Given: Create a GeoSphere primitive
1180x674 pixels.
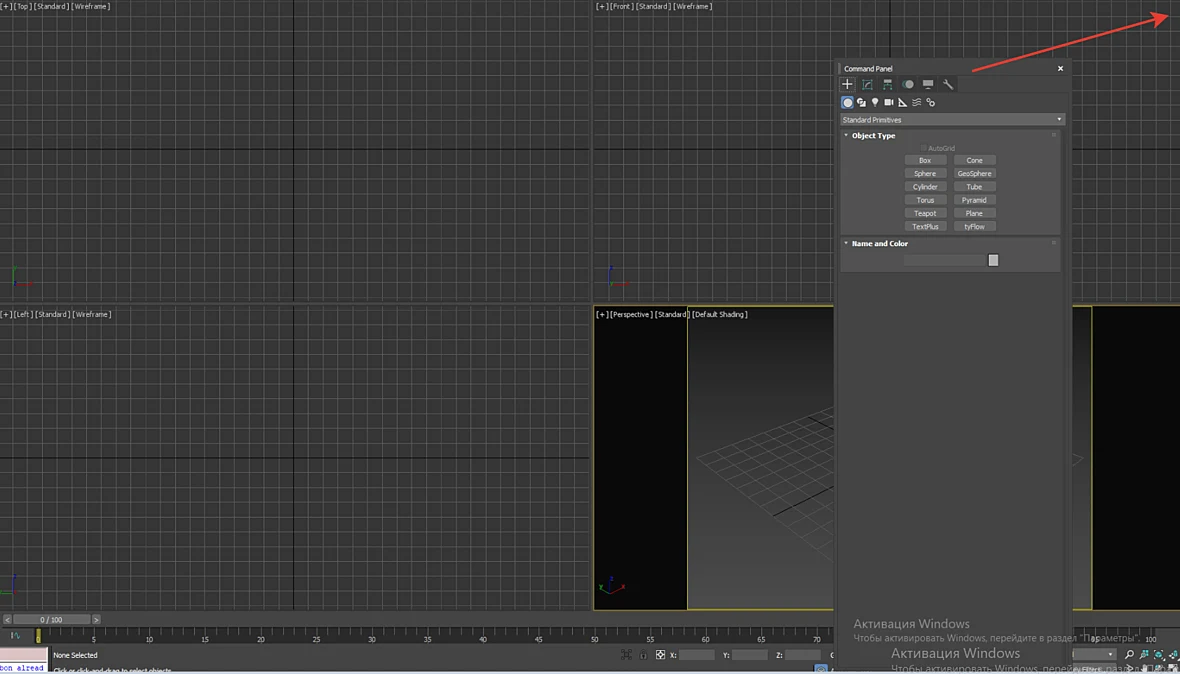Looking at the screenshot, I should click(975, 174).
